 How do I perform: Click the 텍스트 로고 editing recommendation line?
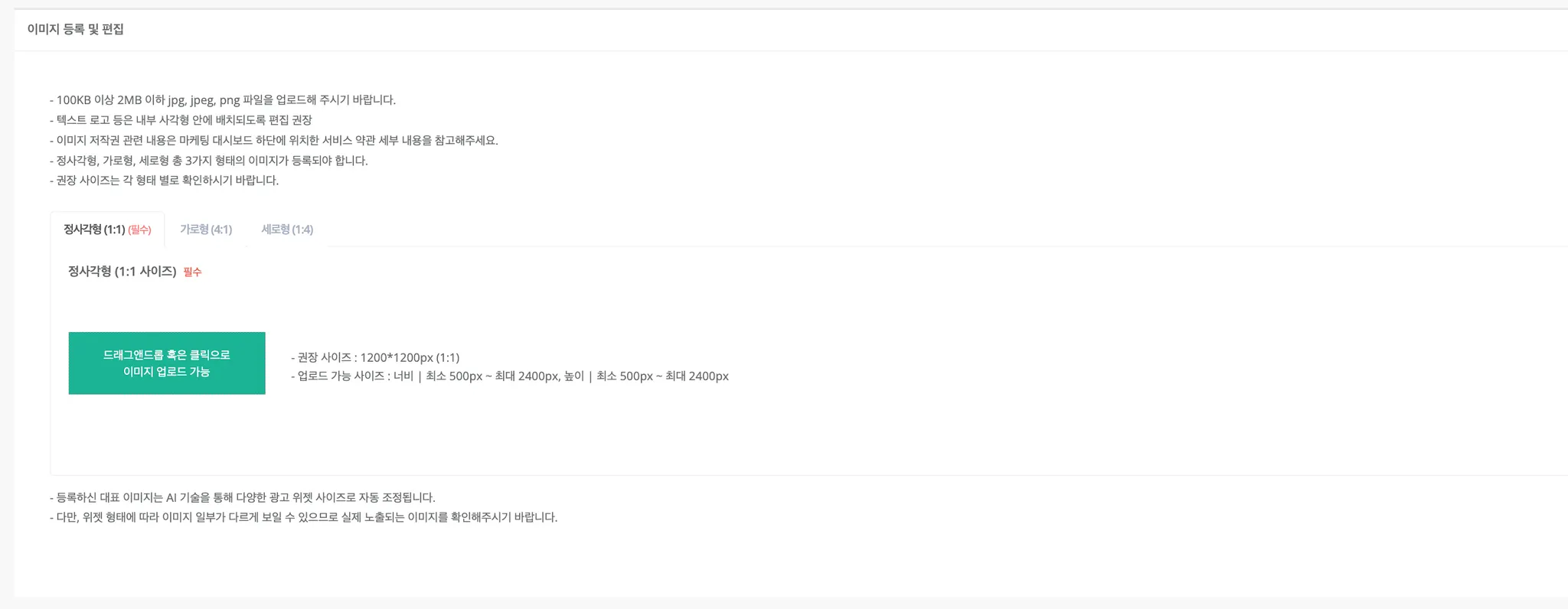[x=181, y=120]
